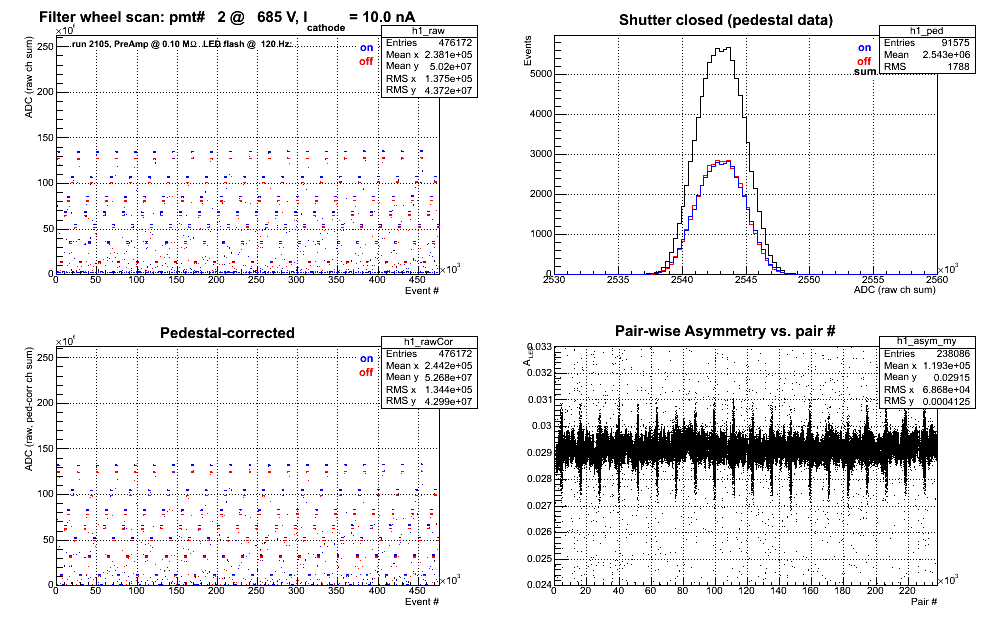Select 'RMS x 1.344e+05' stats row
The image size is (996, 622).
pyautogui.click(x=429, y=389)
